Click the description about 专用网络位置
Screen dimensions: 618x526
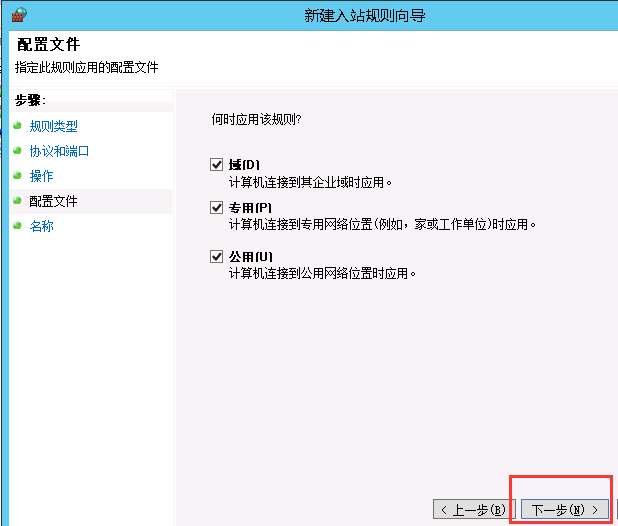382,224
